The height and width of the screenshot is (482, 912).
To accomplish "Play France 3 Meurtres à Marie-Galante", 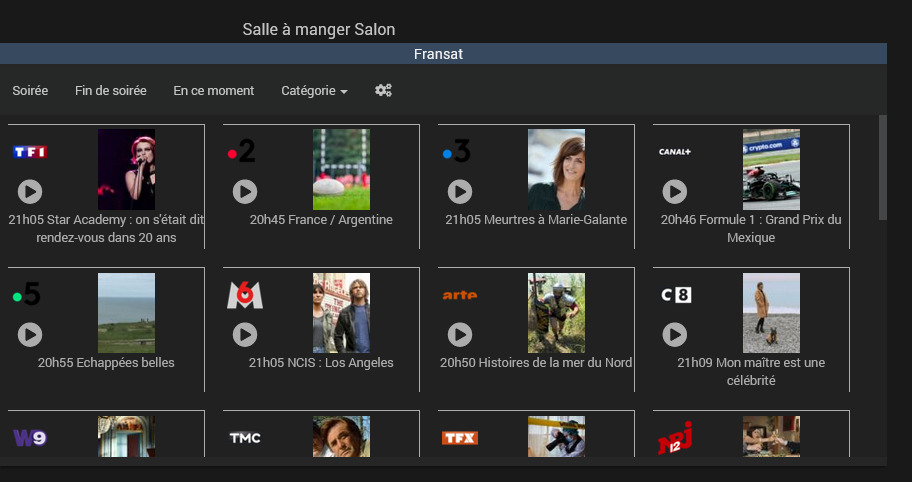I will 459,191.
